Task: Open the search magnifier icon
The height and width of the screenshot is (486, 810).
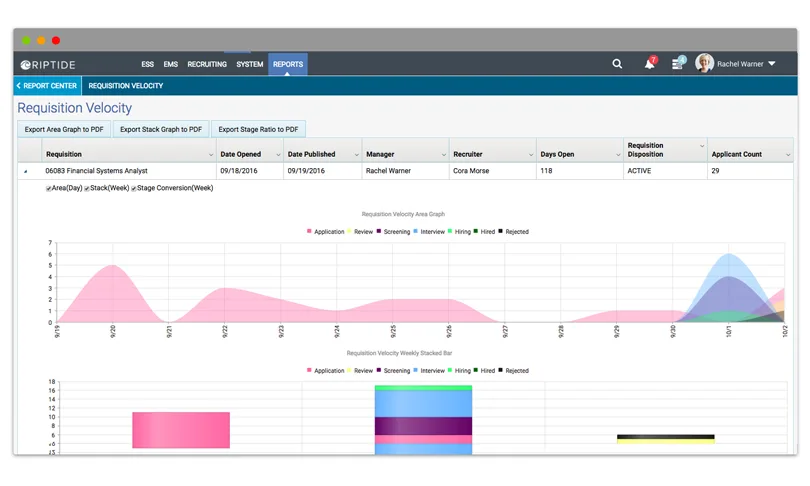Action: pyautogui.click(x=617, y=64)
